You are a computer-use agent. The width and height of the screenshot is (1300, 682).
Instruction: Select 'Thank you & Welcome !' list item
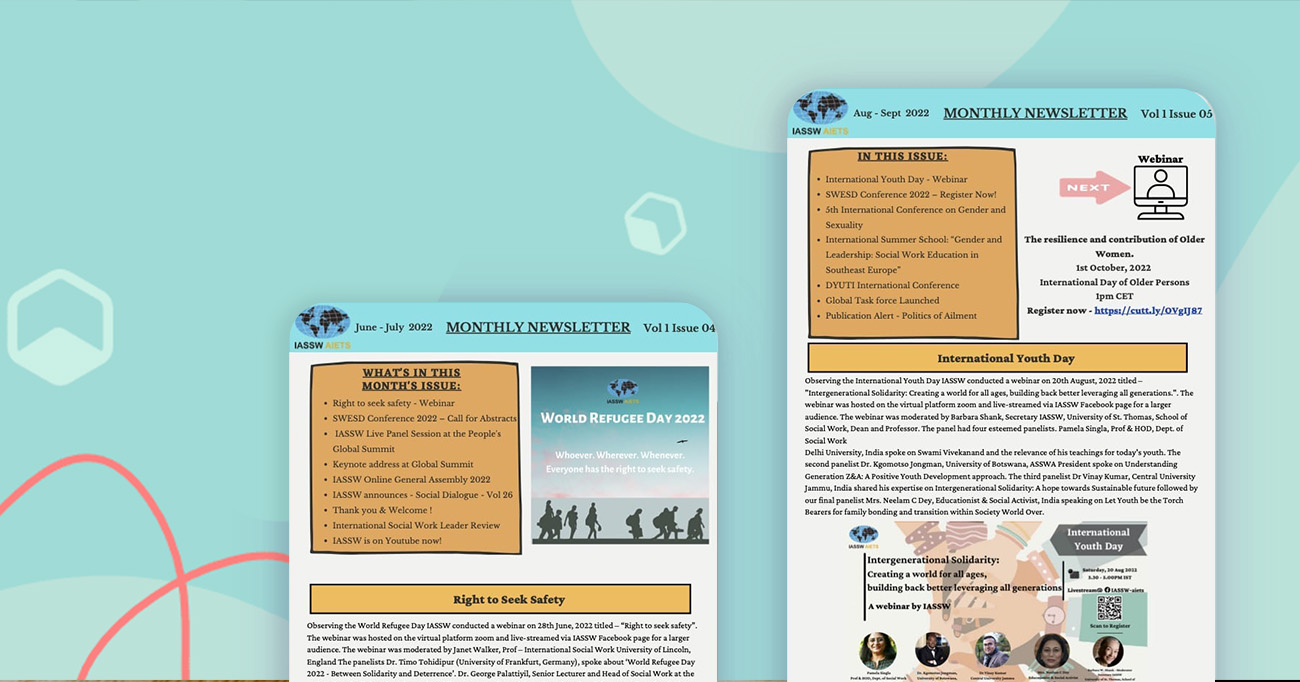[x=382, y=510]
